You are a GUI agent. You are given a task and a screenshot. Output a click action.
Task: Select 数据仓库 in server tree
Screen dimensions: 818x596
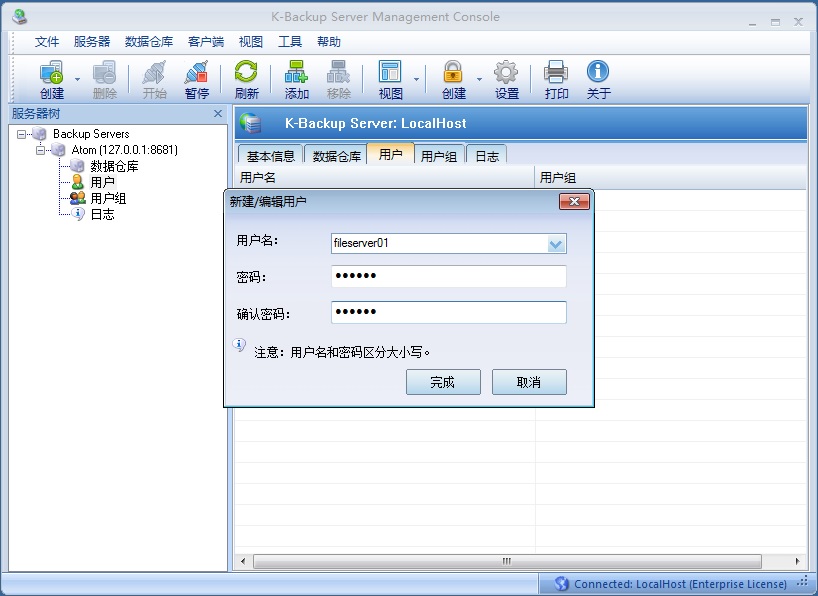pyautogui.click(x=114, y=166)
